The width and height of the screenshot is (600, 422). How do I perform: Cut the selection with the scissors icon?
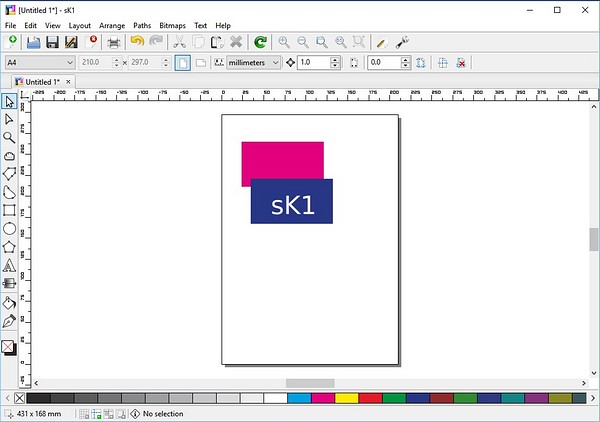179,42
